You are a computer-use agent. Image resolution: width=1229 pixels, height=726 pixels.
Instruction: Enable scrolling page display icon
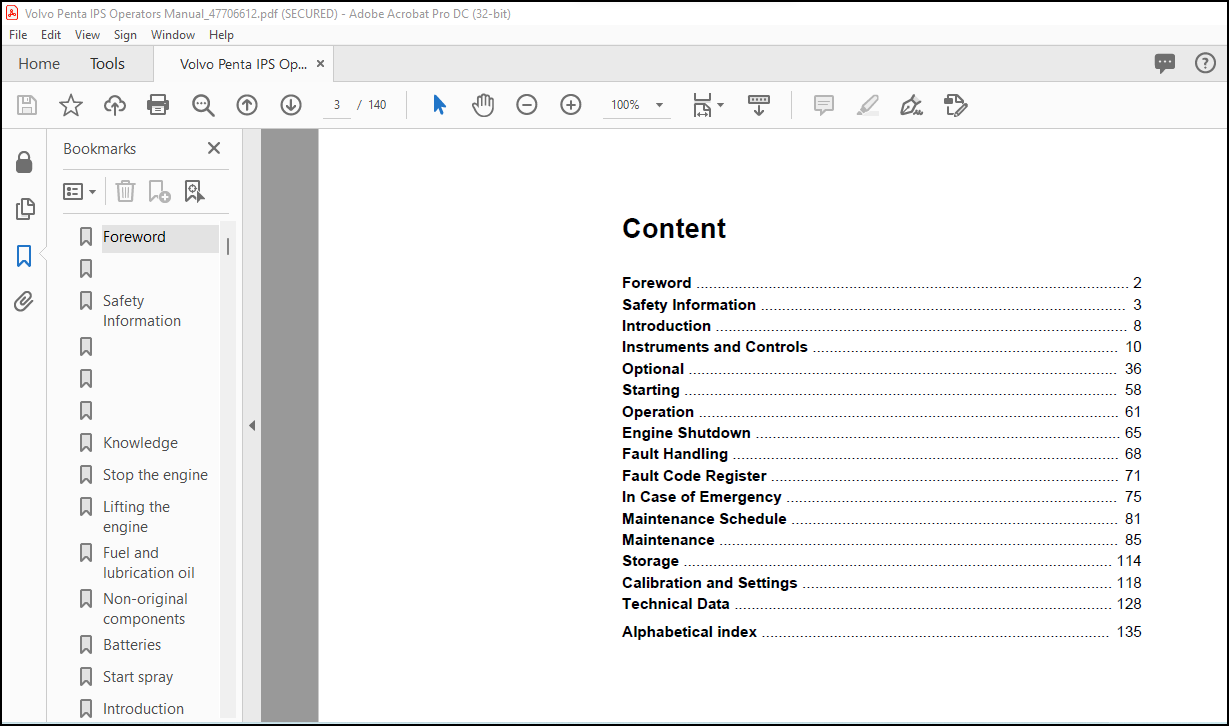click(x=759, y=105)
